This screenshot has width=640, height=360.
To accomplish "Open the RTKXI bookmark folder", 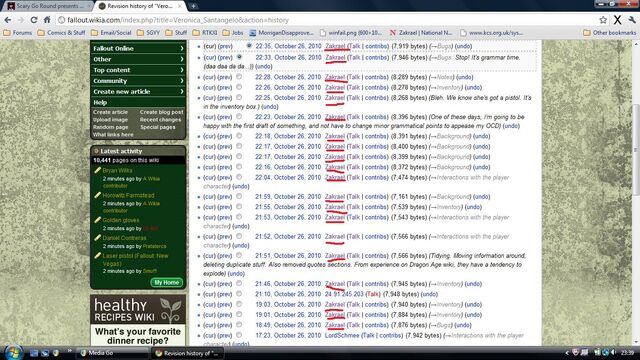I will click(x=205, y=33).
